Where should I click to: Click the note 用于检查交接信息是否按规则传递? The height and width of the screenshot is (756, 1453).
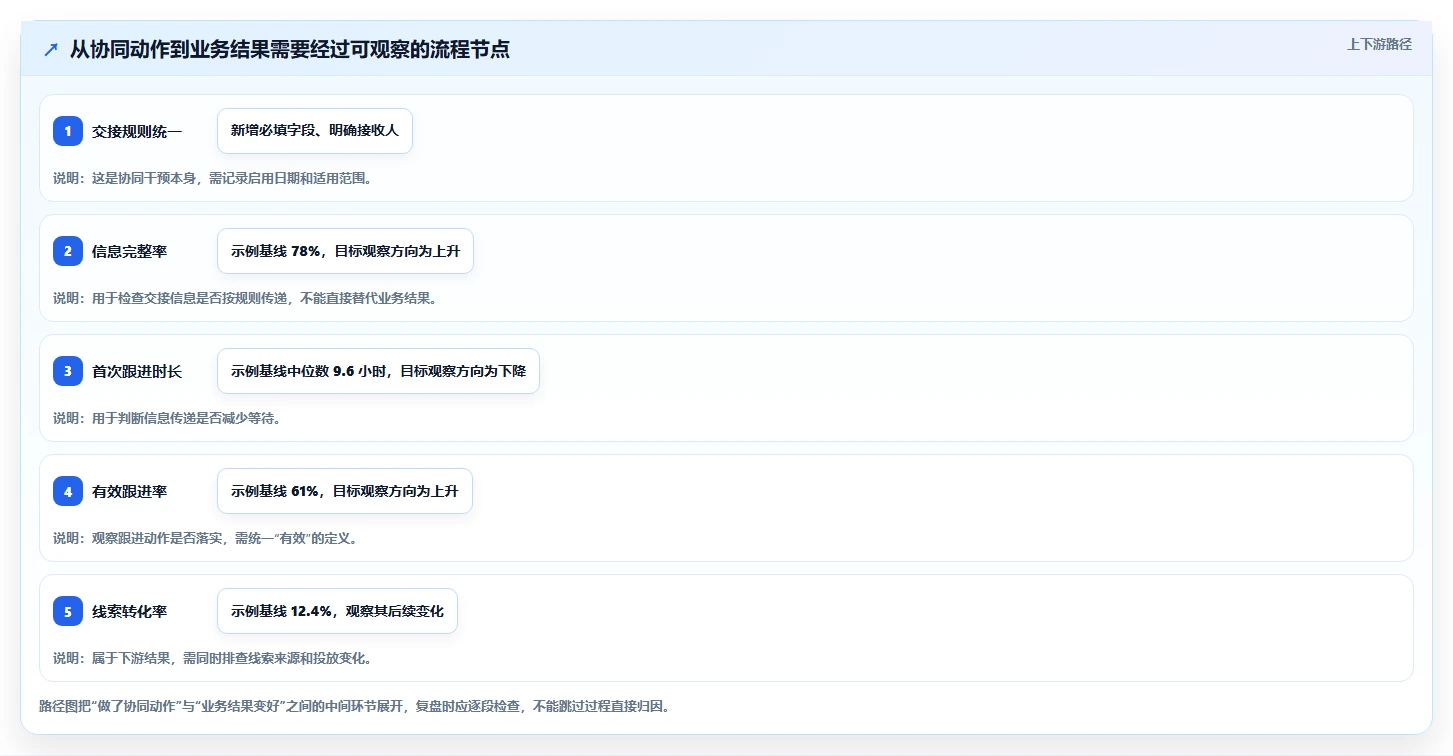click(x=245, y=298)
